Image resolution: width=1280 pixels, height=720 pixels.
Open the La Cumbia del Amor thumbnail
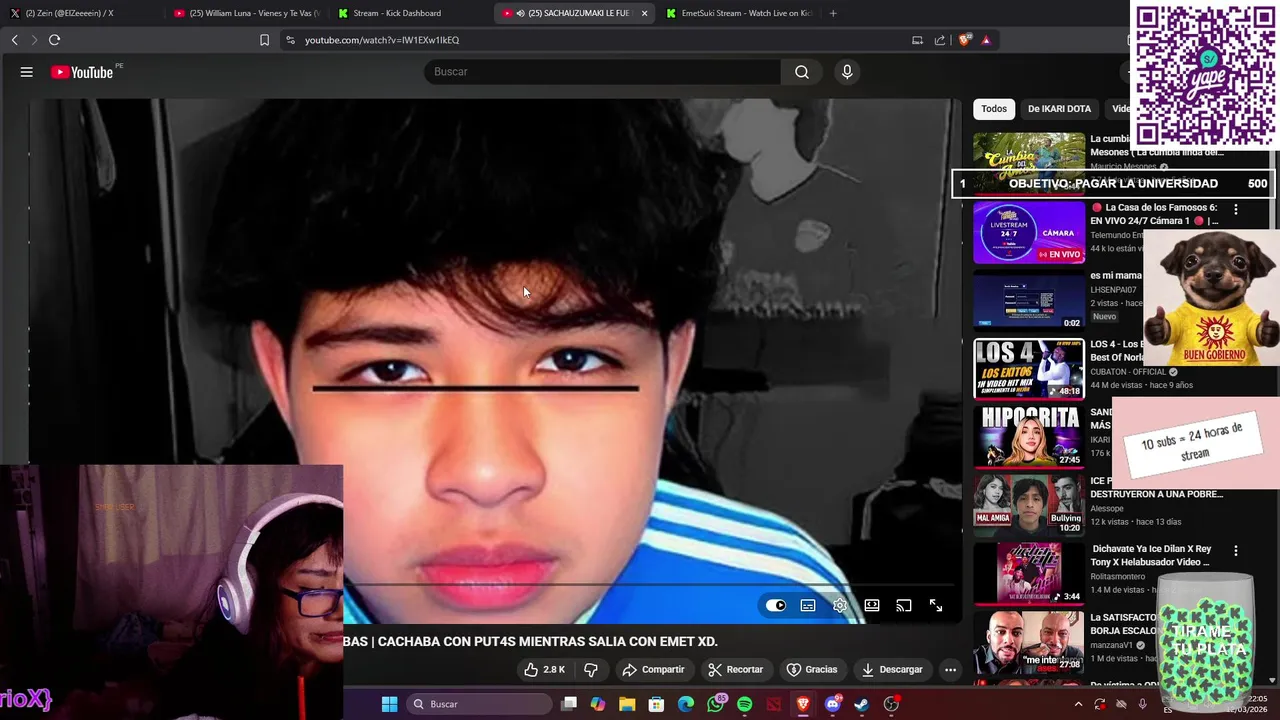(x=1029, y=163)
